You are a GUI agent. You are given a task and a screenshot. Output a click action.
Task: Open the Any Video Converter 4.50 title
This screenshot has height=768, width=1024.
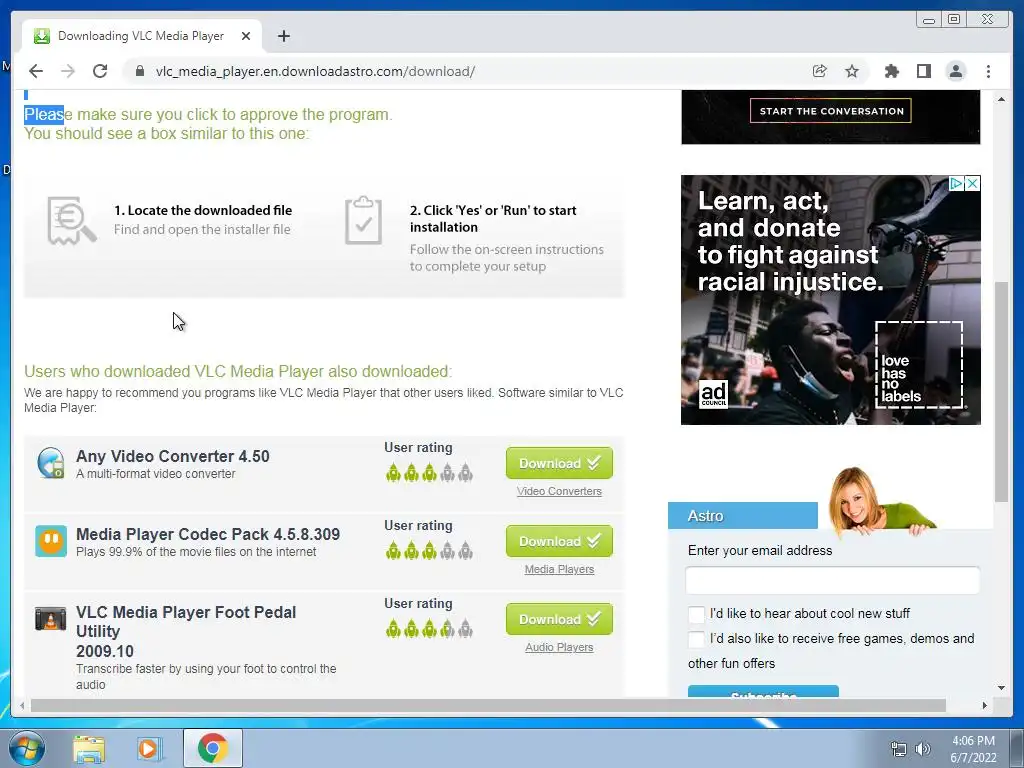click(x=172, y=456)
